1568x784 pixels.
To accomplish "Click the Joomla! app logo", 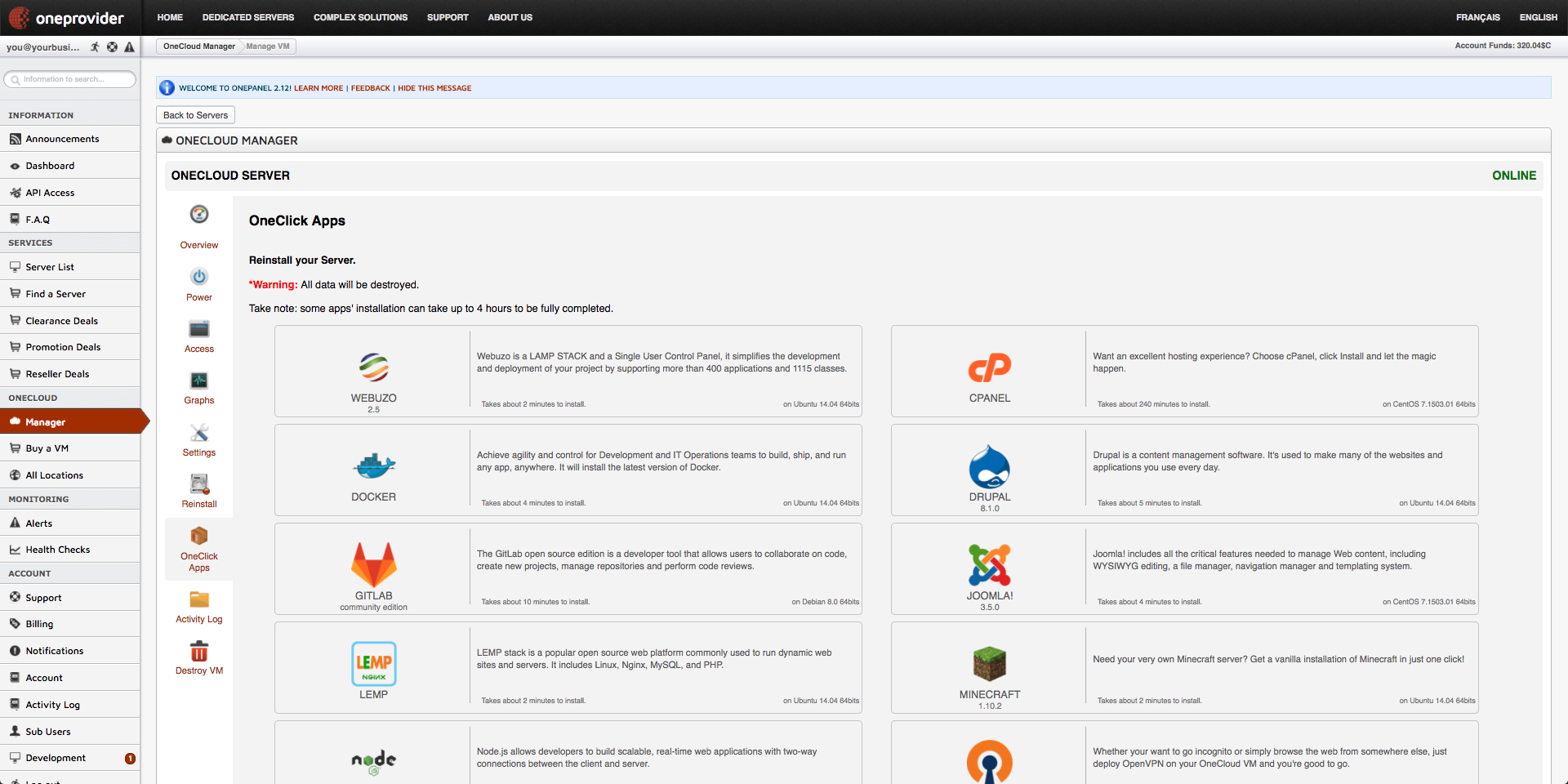I will tap(989, 564).
